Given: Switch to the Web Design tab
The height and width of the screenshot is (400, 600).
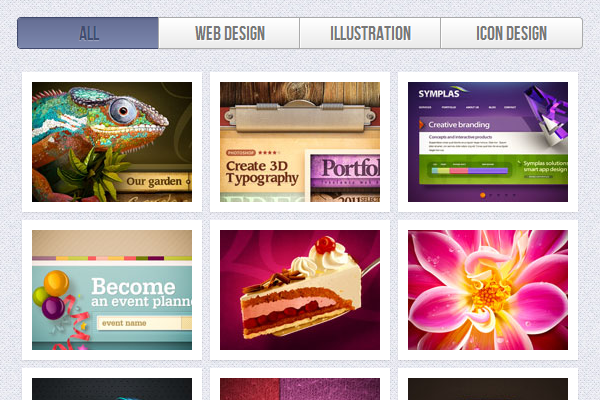Looking at the screenshot, I should 229,33.
